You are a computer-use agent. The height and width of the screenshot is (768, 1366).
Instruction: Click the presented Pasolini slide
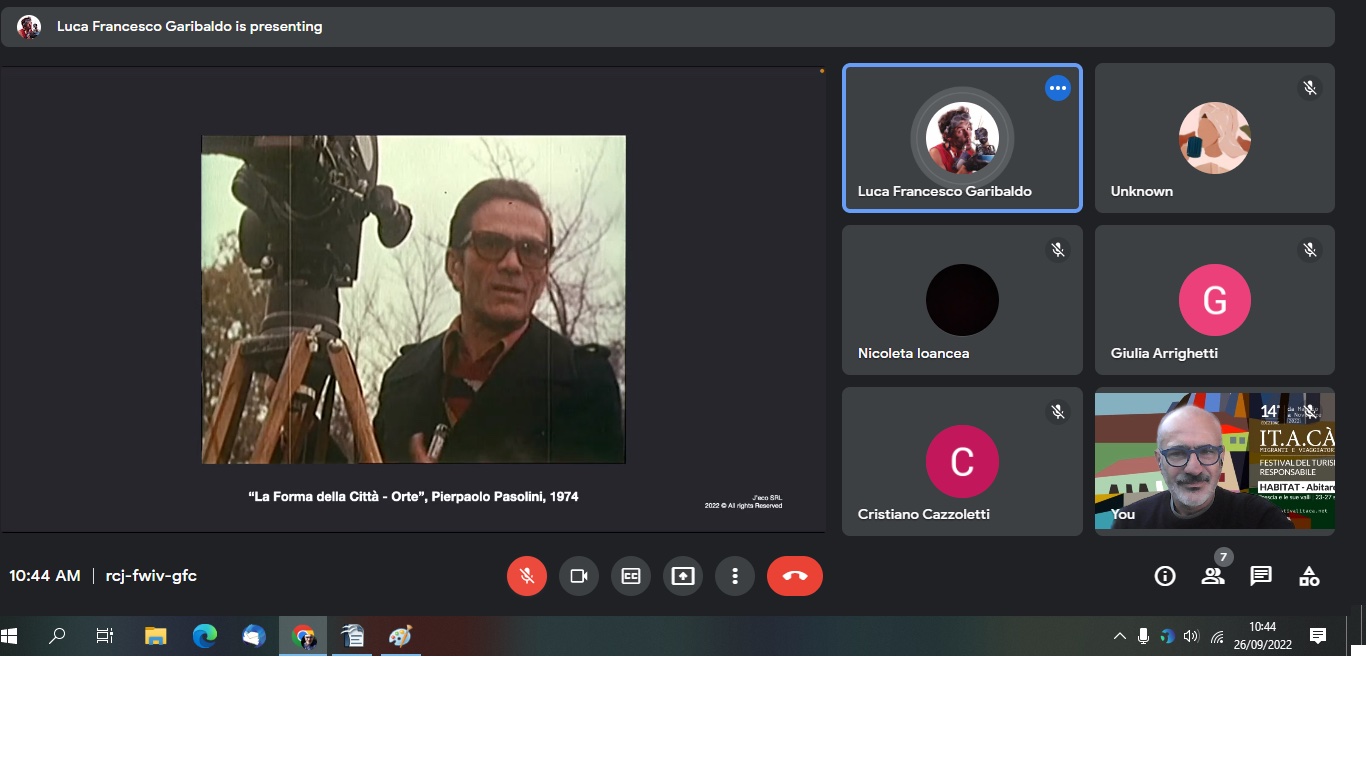click(413, 300)
